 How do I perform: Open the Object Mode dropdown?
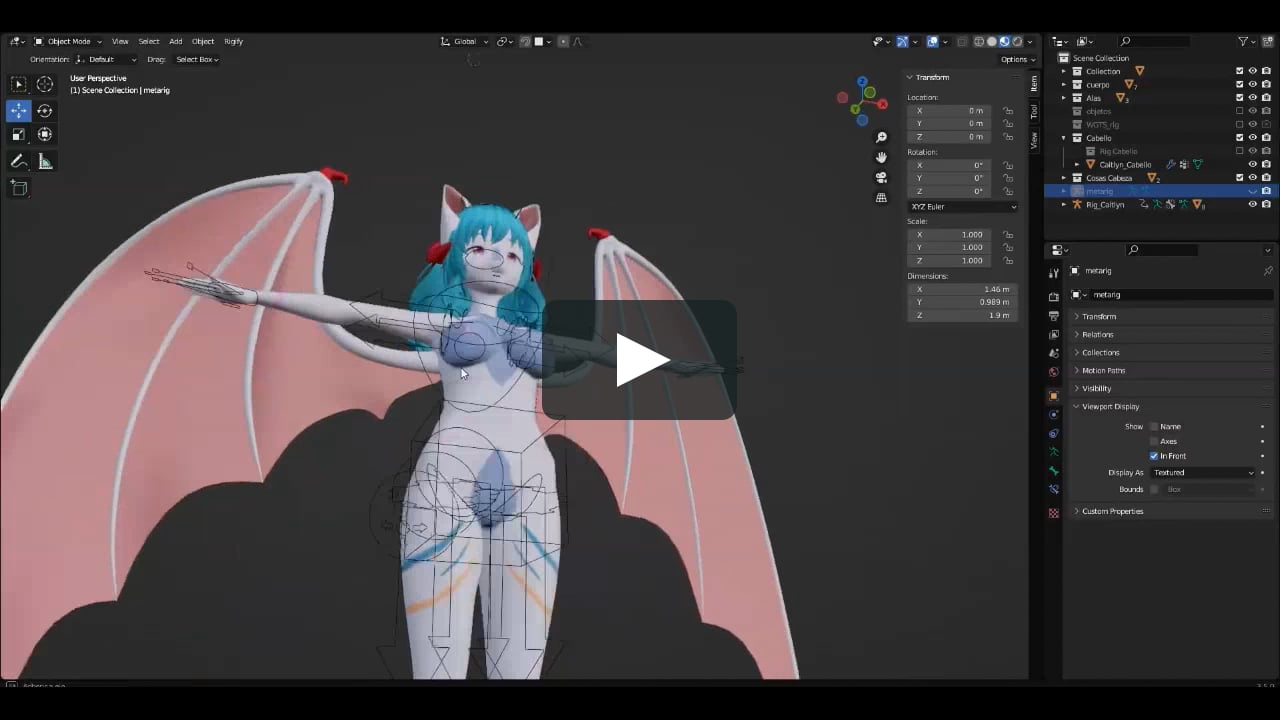pyautogui.click(x=66, y=41)
